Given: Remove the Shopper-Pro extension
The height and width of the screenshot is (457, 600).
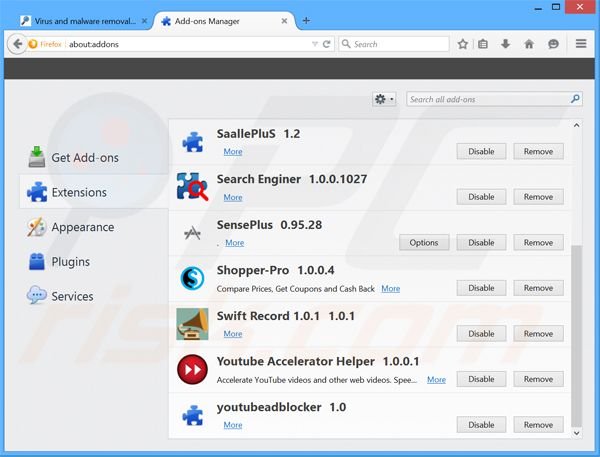Looking at the screenshot, I should click(x=538, y=288).
